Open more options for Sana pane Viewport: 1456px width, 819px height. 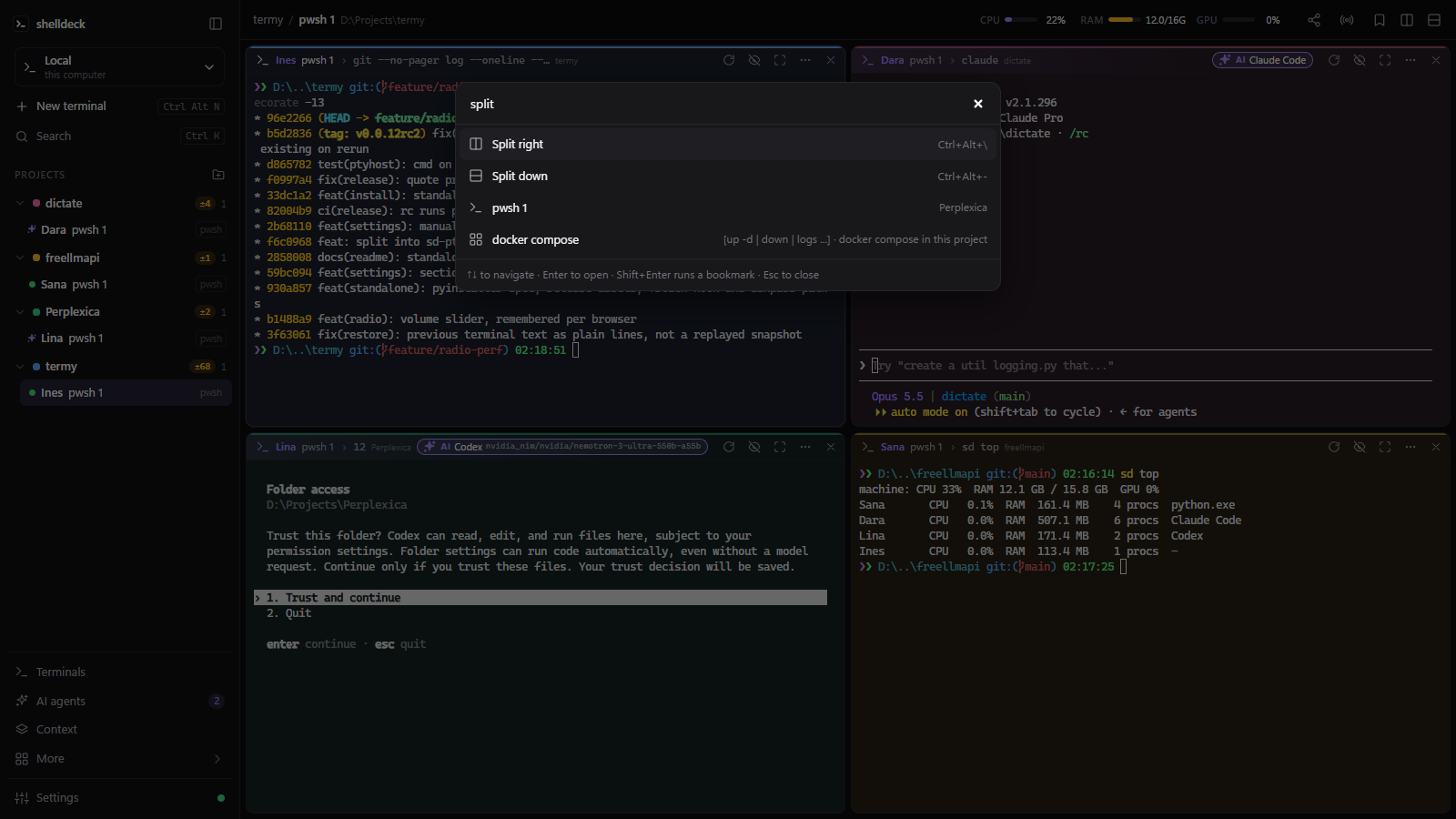[1410, 447]
